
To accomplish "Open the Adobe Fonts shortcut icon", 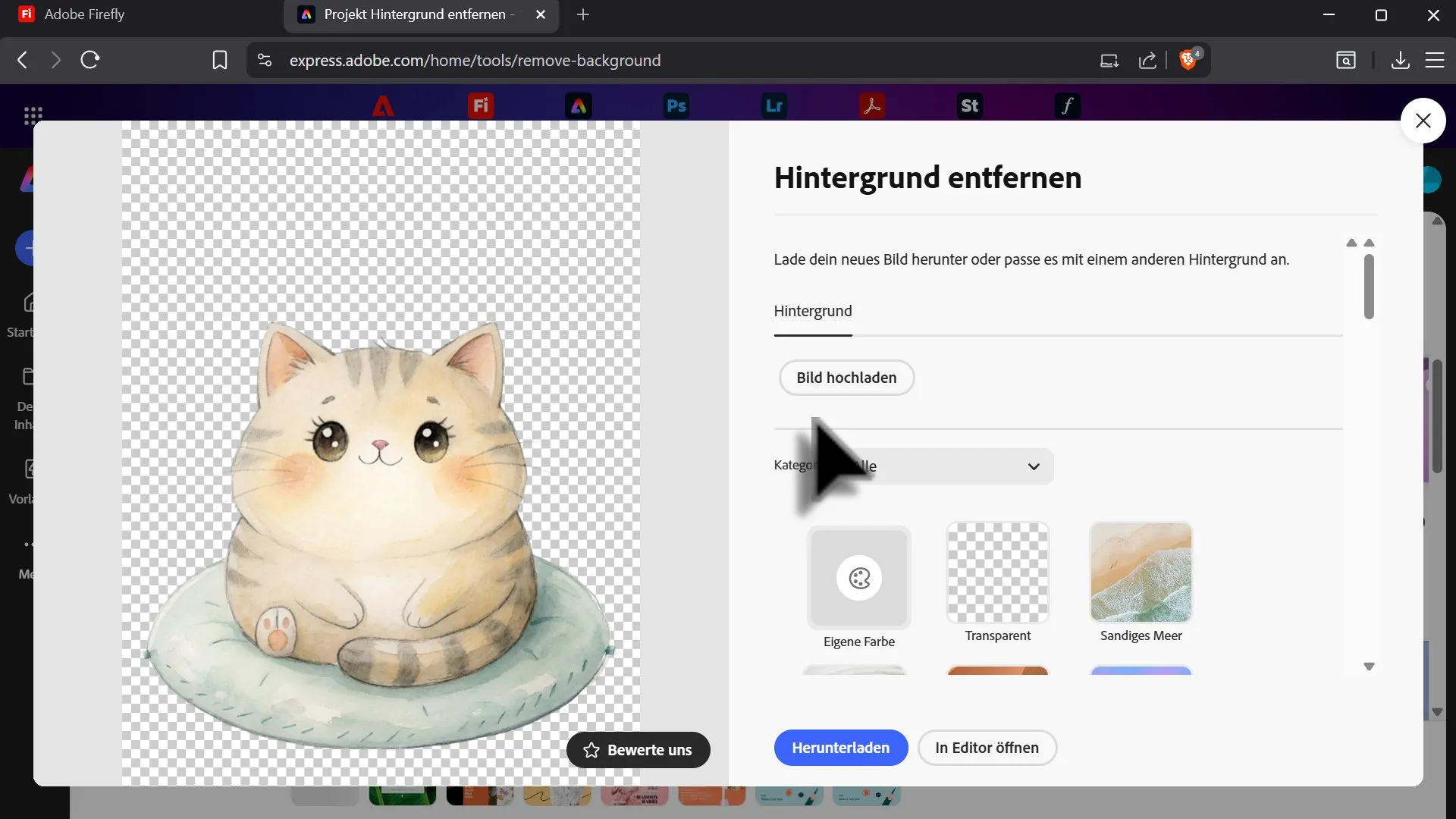I will pos(1067,105).
